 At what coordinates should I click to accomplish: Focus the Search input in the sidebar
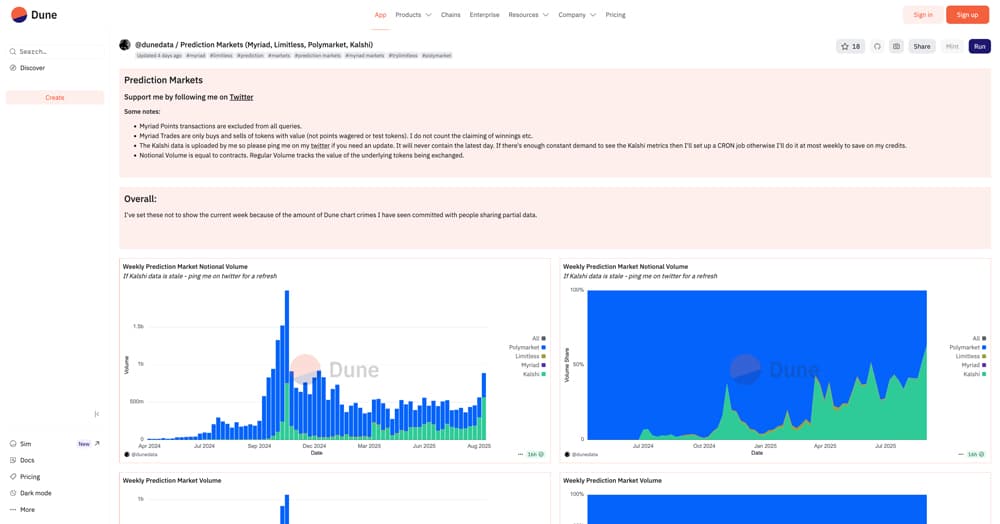[x=56, y=51]
